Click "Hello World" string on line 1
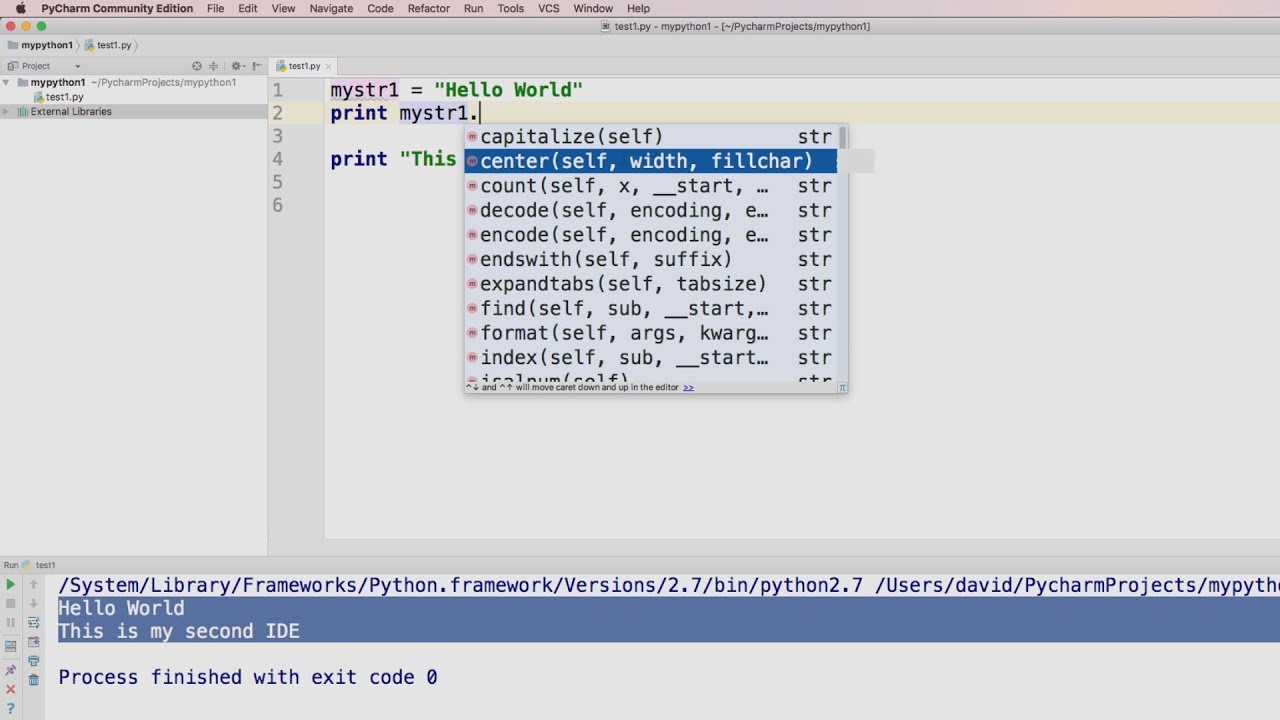The image size is (1280, 720). (508, 90)
